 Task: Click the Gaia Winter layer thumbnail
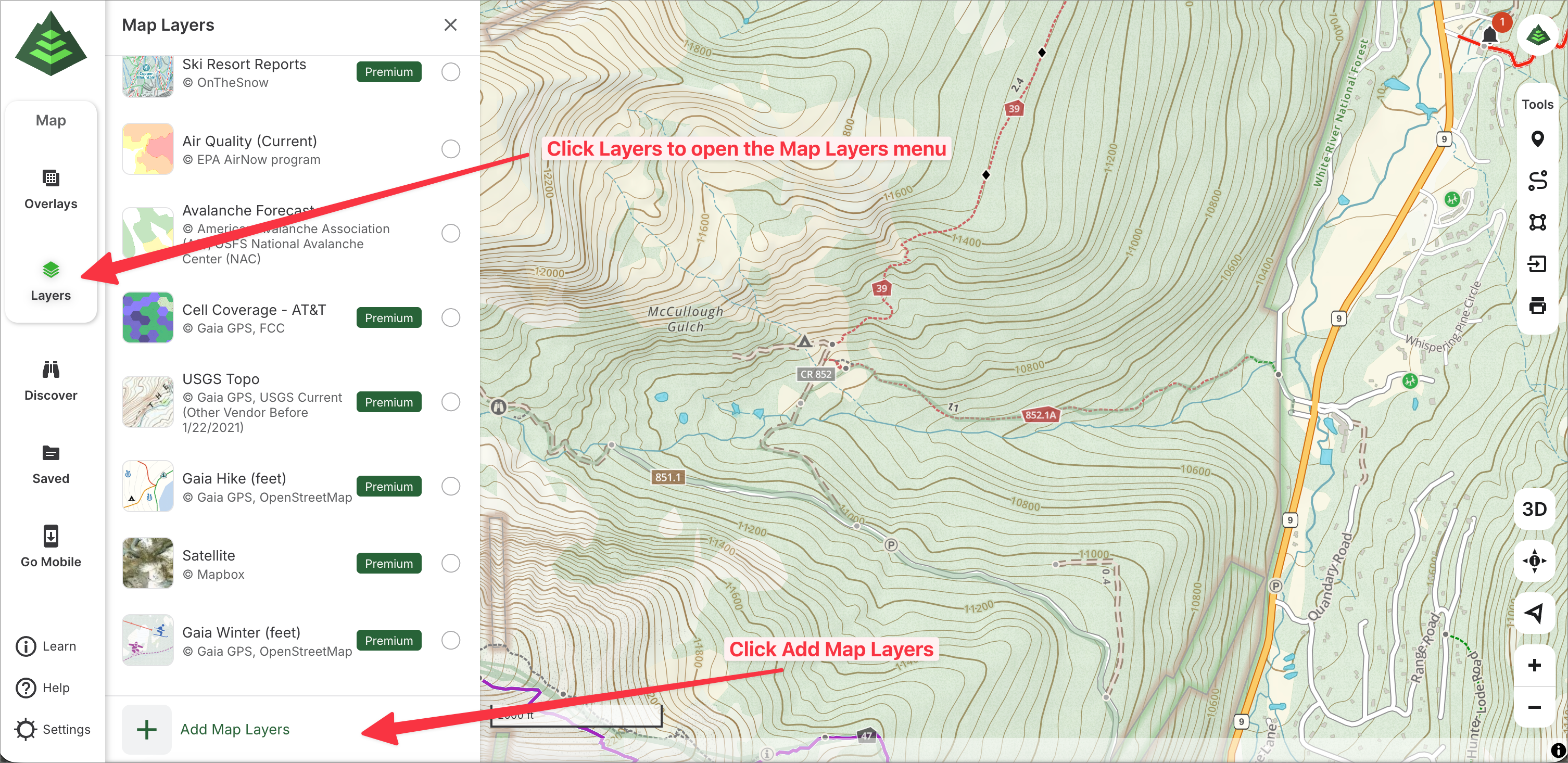[x=148, y=640]
